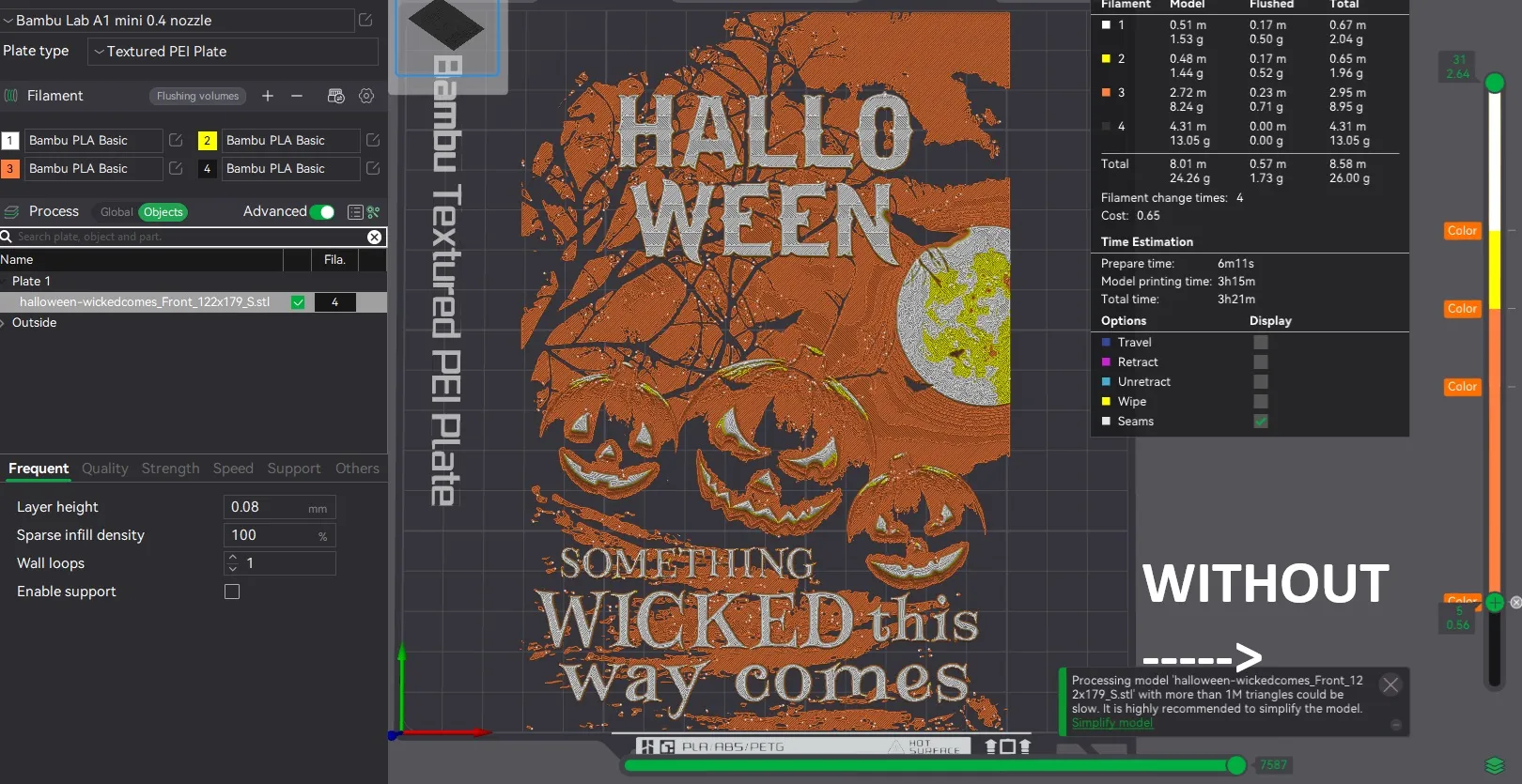Switch to the Others tab
Image resolution: width=1522 pixels, height=784 pixels.
358,469
